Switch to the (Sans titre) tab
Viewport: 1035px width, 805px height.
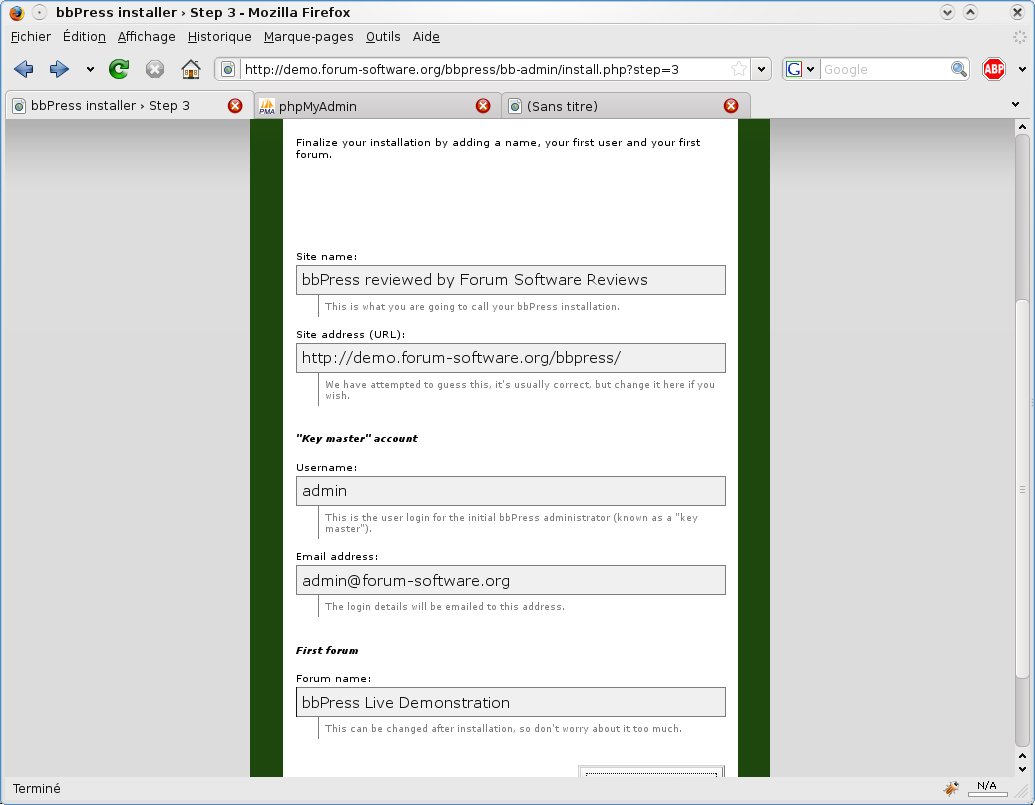click(625, 106)
